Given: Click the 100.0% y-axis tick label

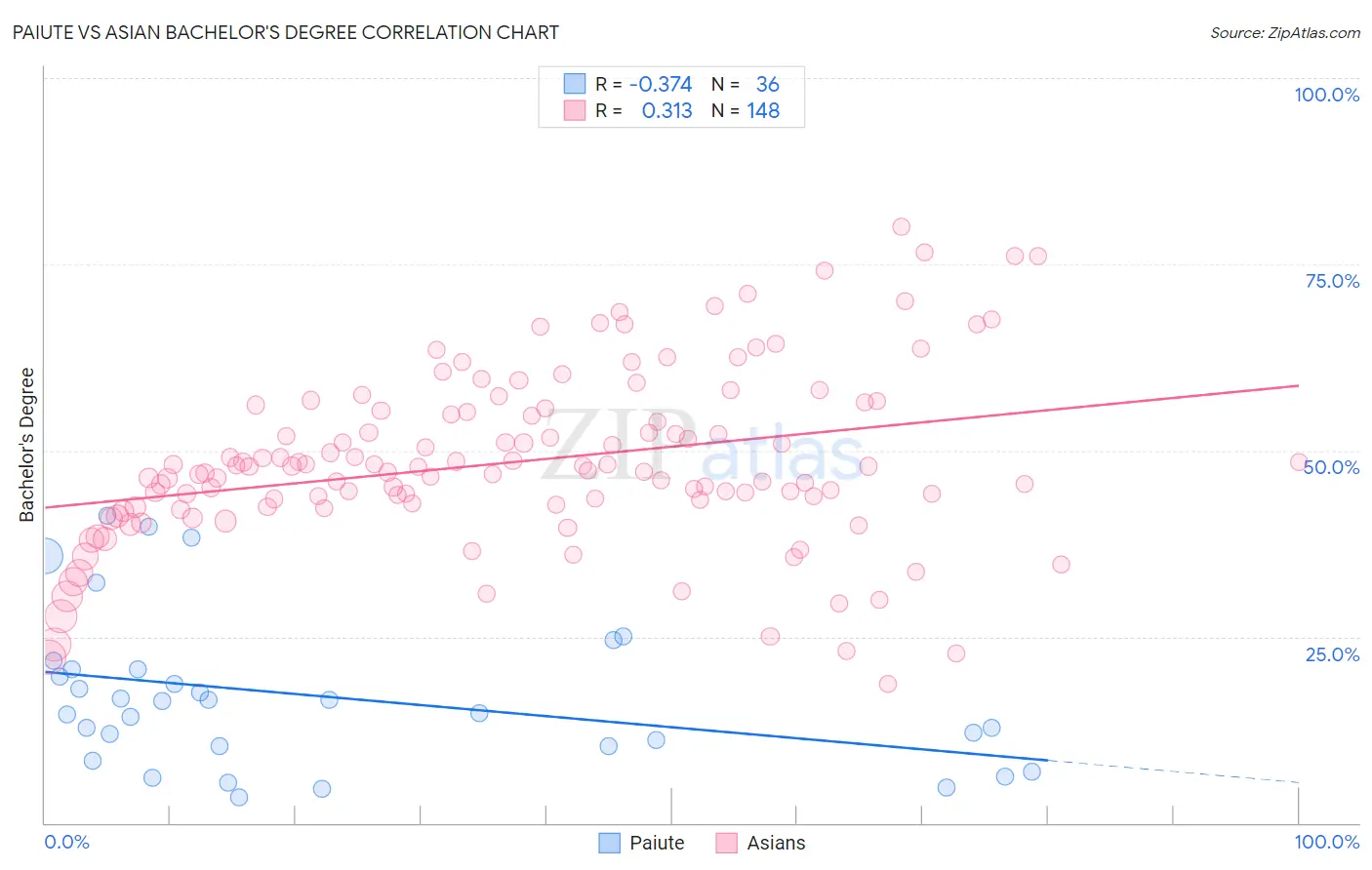Looking at the screenshot, I should click(x=1326, y=95).
